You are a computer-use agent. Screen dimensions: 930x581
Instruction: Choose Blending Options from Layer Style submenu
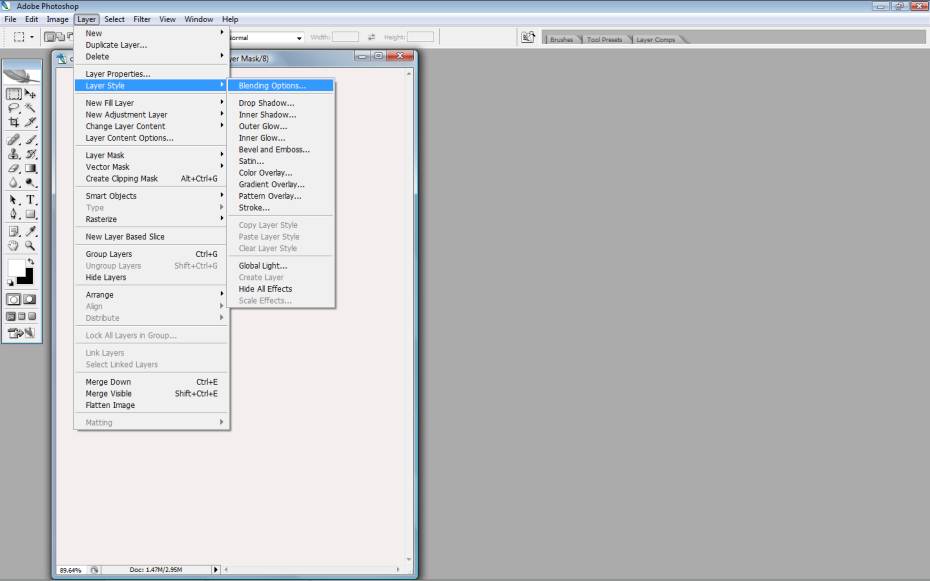[x=281, y=86]
